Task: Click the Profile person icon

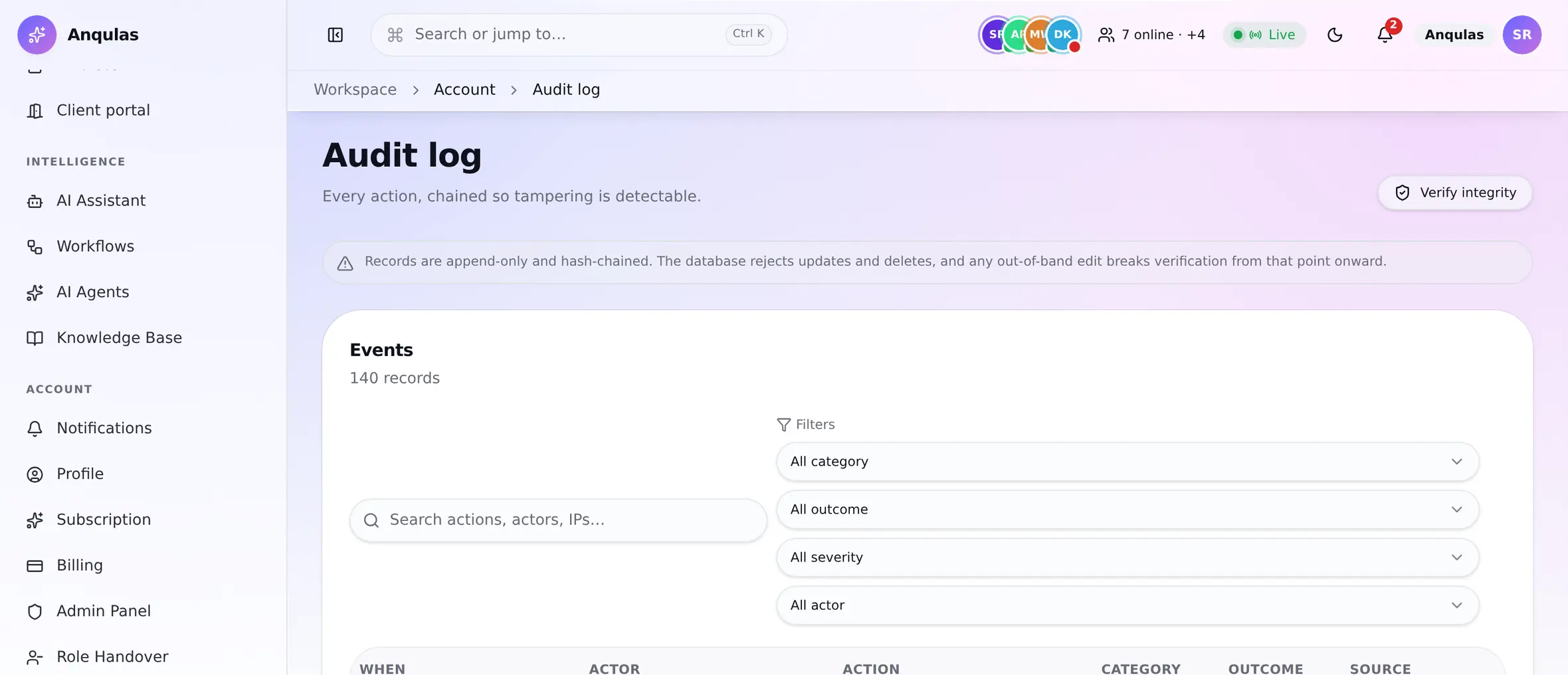Action: tap(35, 474)
